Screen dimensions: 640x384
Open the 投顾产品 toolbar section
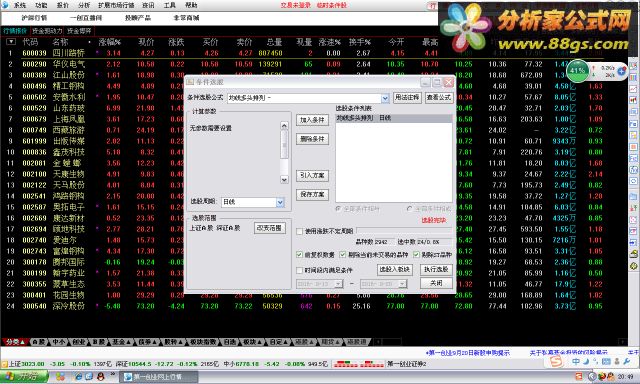coord(138,18)
